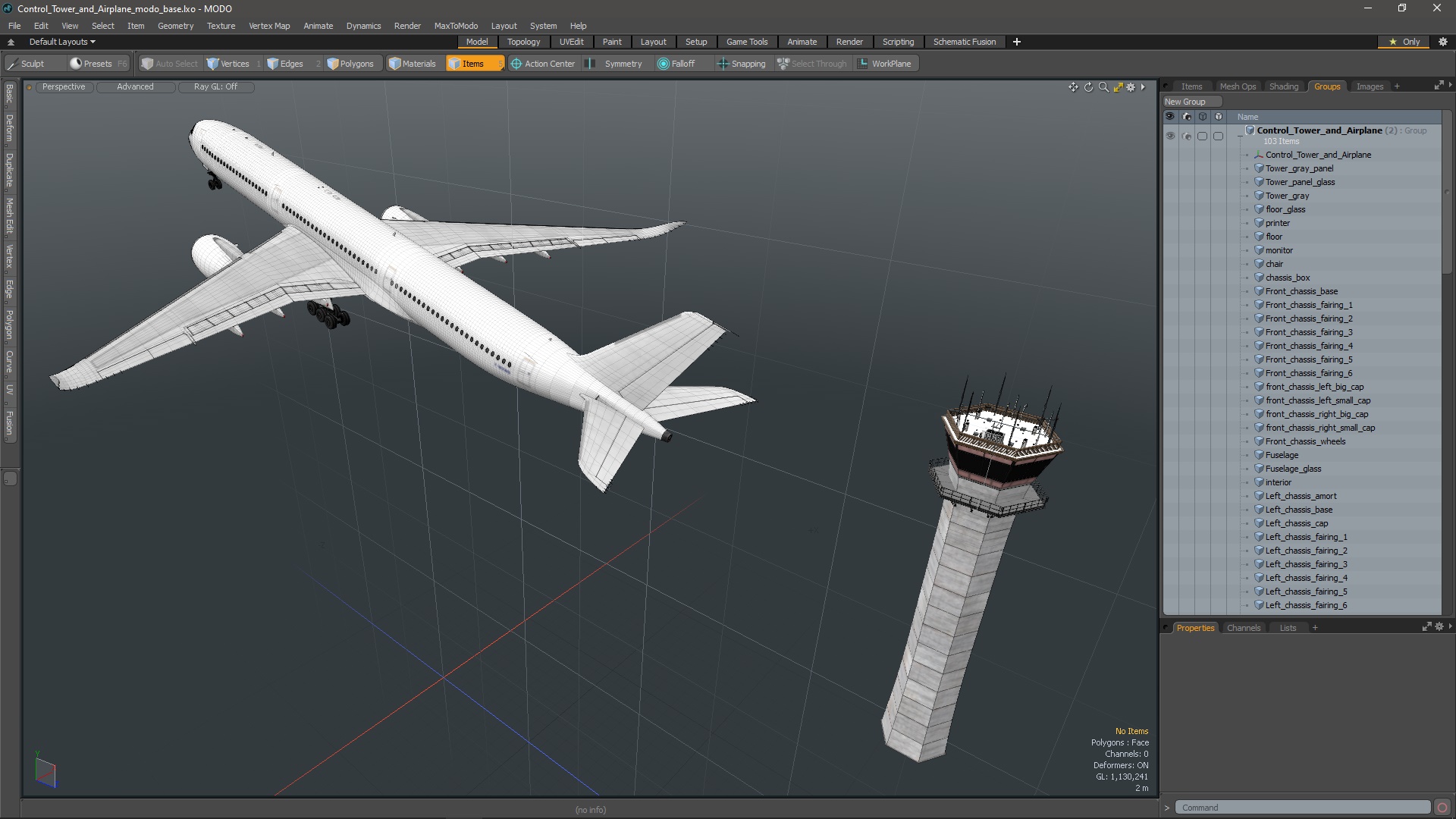This screenshot has height=819, width=1456.
Task: Switch to the Shading tab
Action: (1283, 86)
